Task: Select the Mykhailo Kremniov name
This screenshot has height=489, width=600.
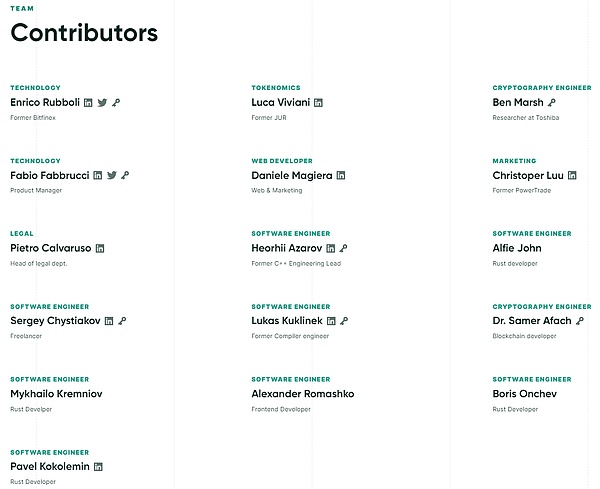Action: coord(56,394)
